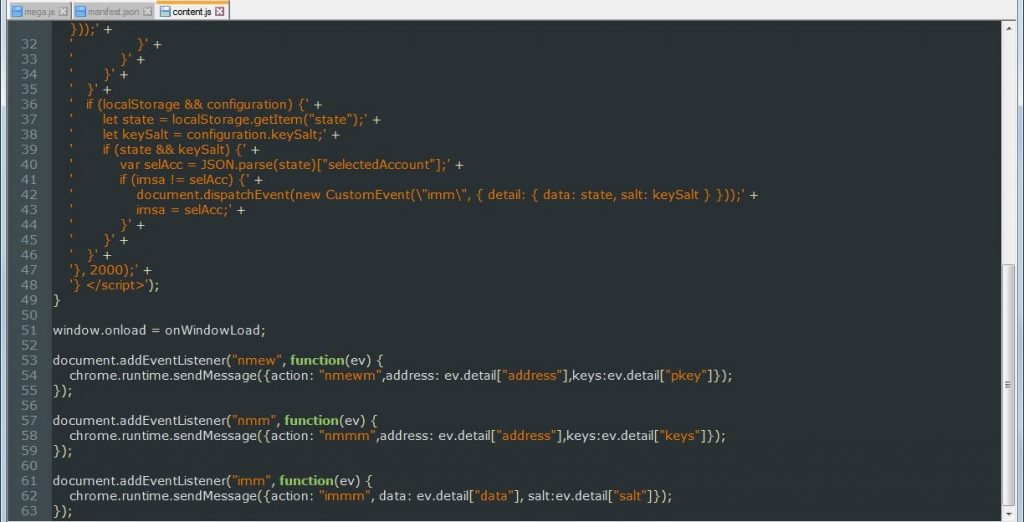The image size is (1024, 522).
Task: Switch to the manifest.json tab
Action: pyautogui.click(x=111, y=11)
